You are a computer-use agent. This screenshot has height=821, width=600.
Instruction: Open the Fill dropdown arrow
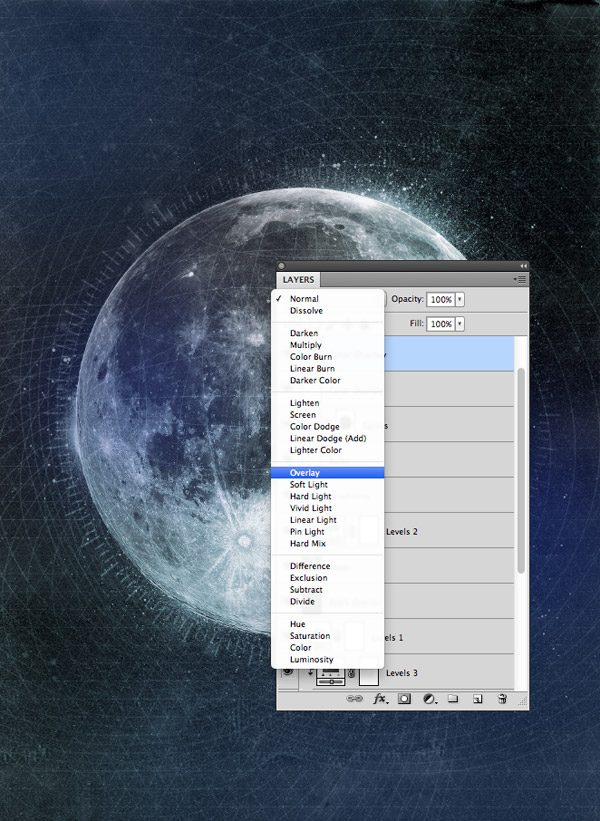pos(460,324)
